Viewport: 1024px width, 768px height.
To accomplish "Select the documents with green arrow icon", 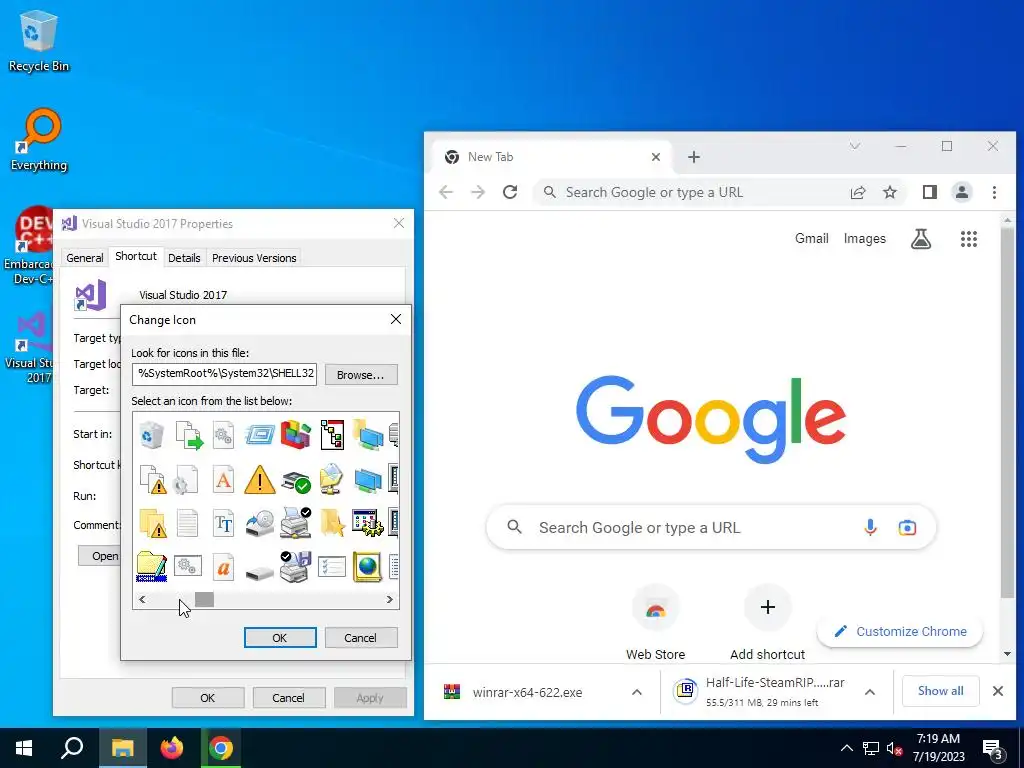I will tap(189, 435).
